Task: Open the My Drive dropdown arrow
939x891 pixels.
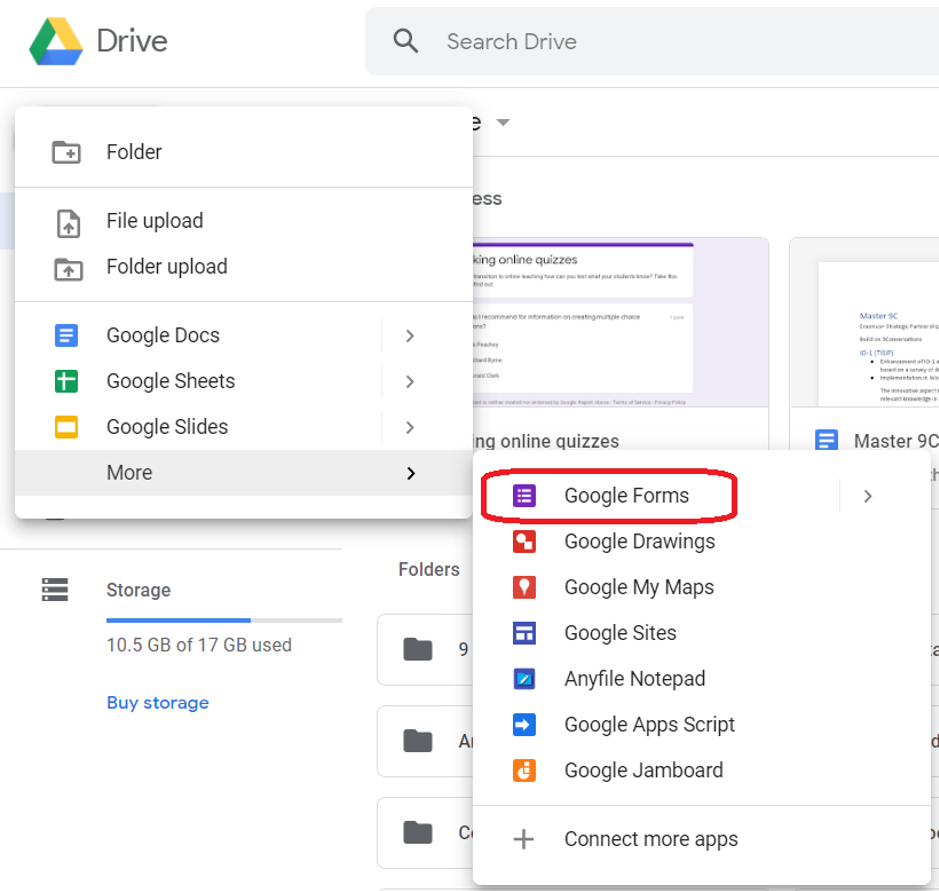Action: tap(503, 122)
